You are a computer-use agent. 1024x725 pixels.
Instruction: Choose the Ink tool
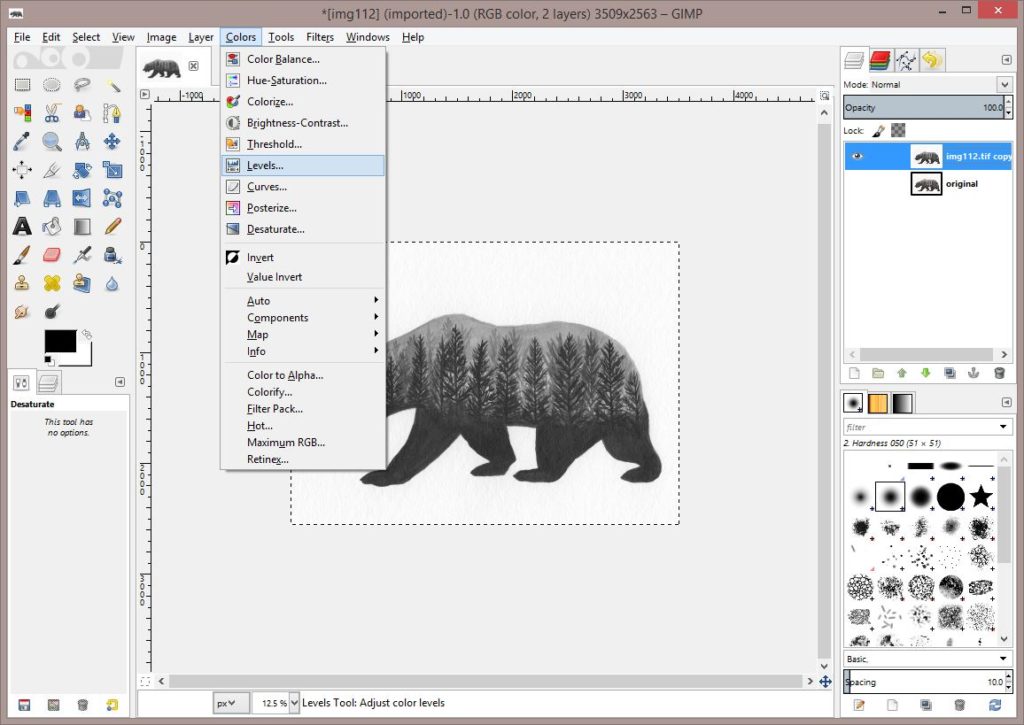pyautogui.click(x=112, y=255)
